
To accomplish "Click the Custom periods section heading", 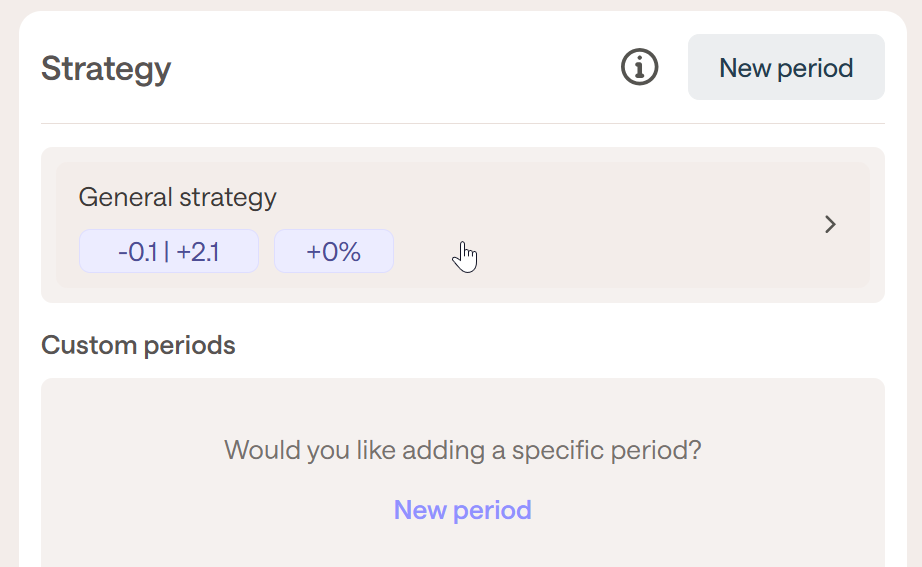I will click(x=138, y=346).
